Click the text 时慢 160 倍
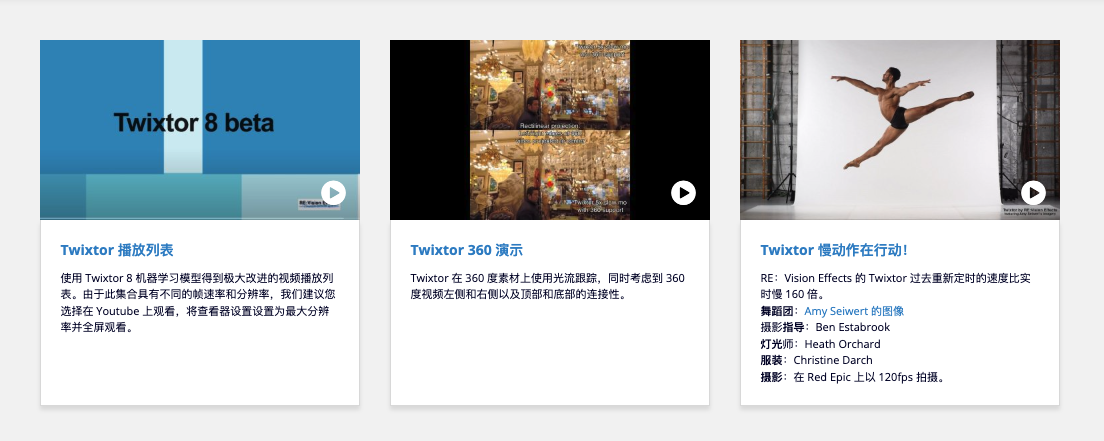1104x441 pixels. click(794, 294)
